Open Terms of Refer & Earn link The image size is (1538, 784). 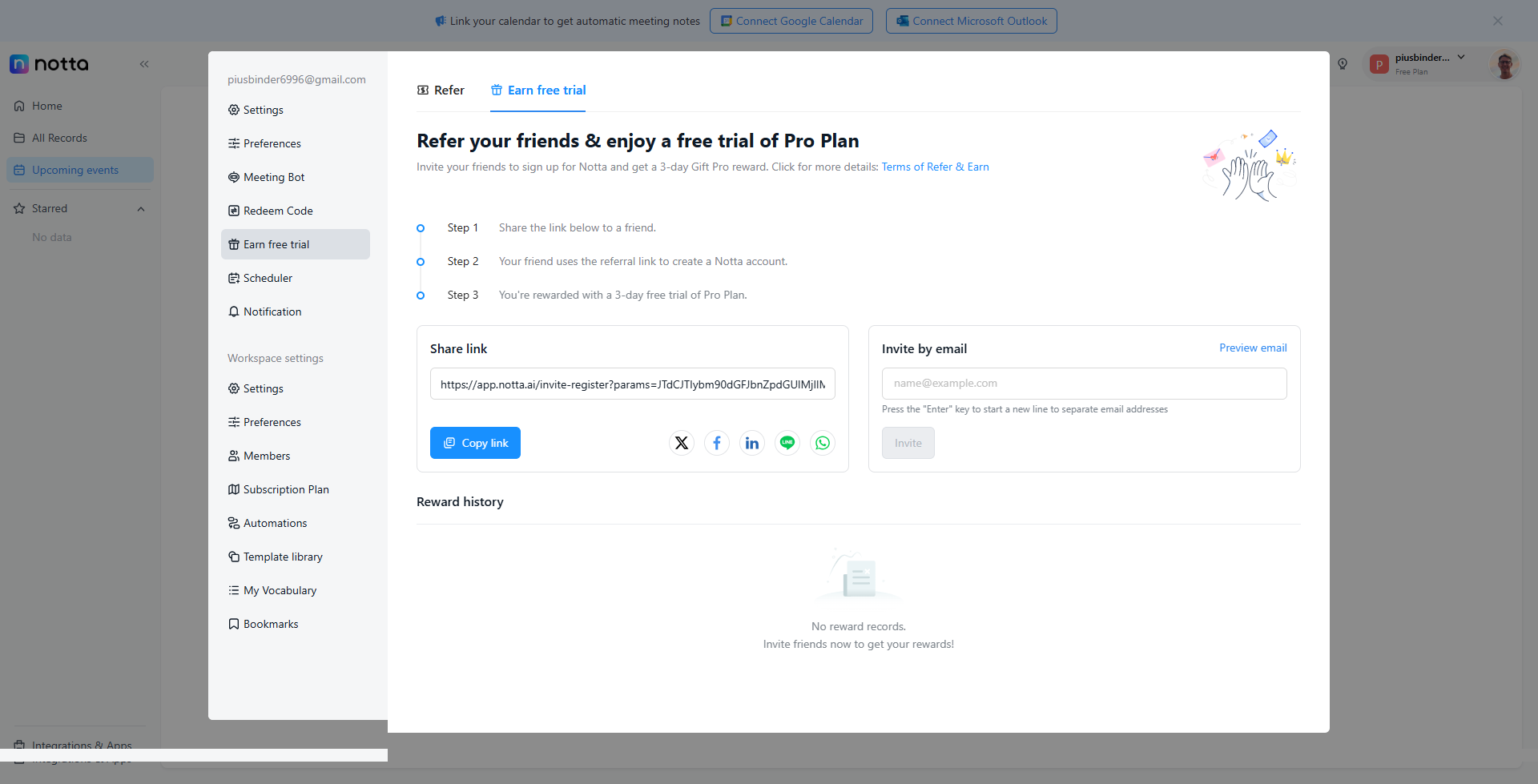pyautogui.click(x=935, y=167)
